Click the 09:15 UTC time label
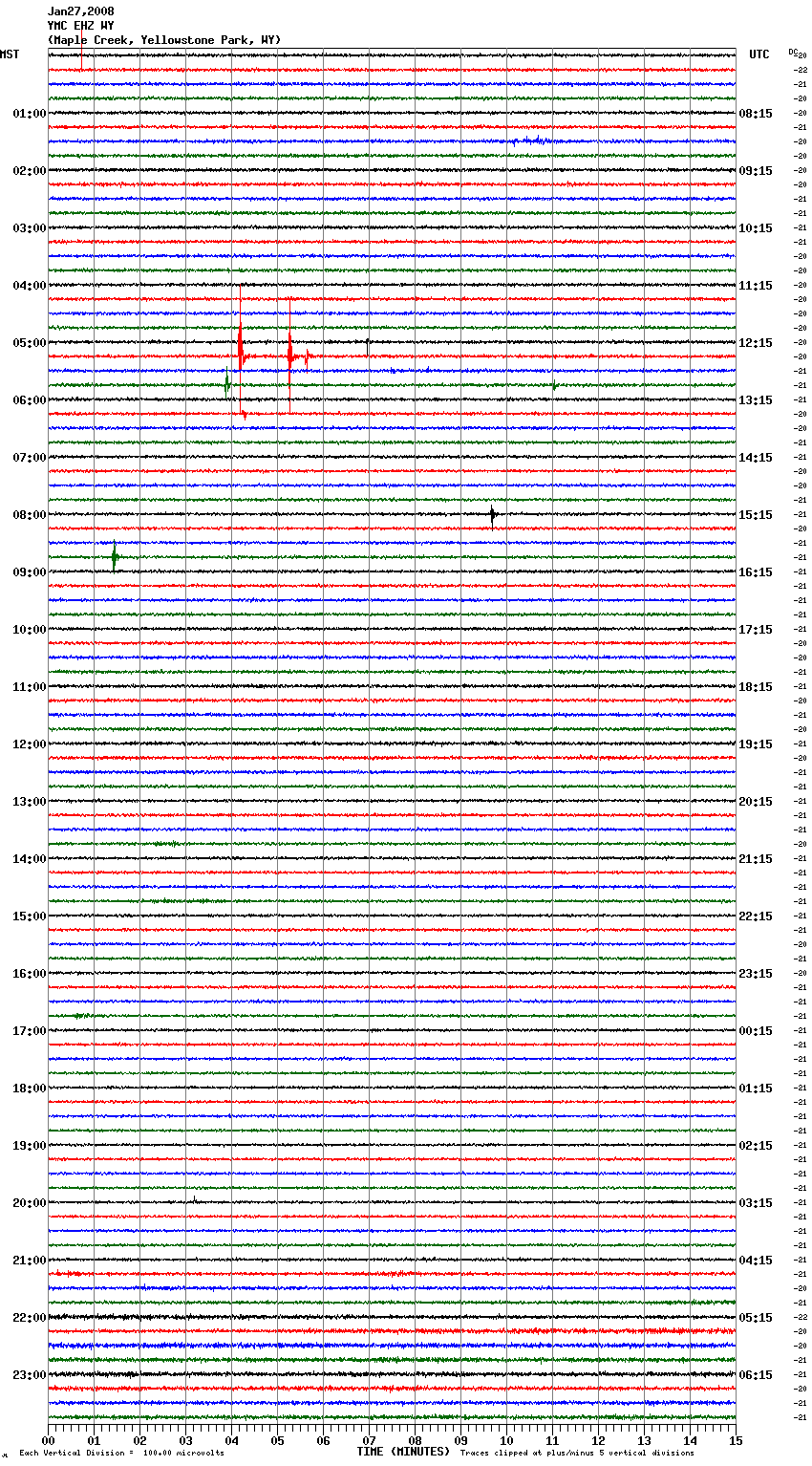Screen dimensions: 812x1466 [x=756, y=171]
